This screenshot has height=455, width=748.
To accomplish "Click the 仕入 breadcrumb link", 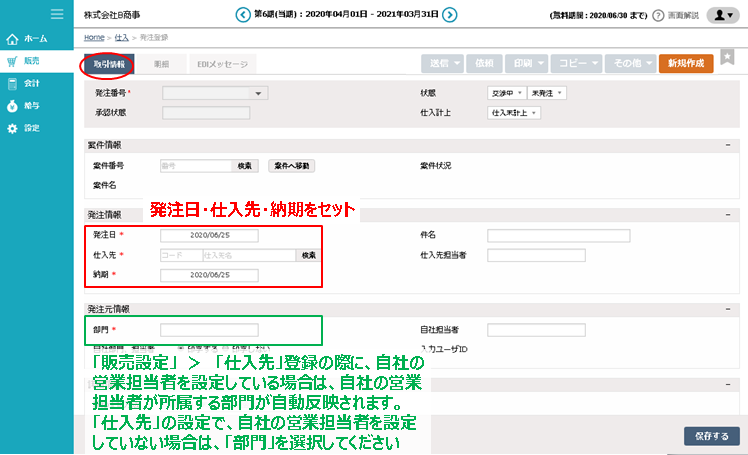I will (121, 36).
